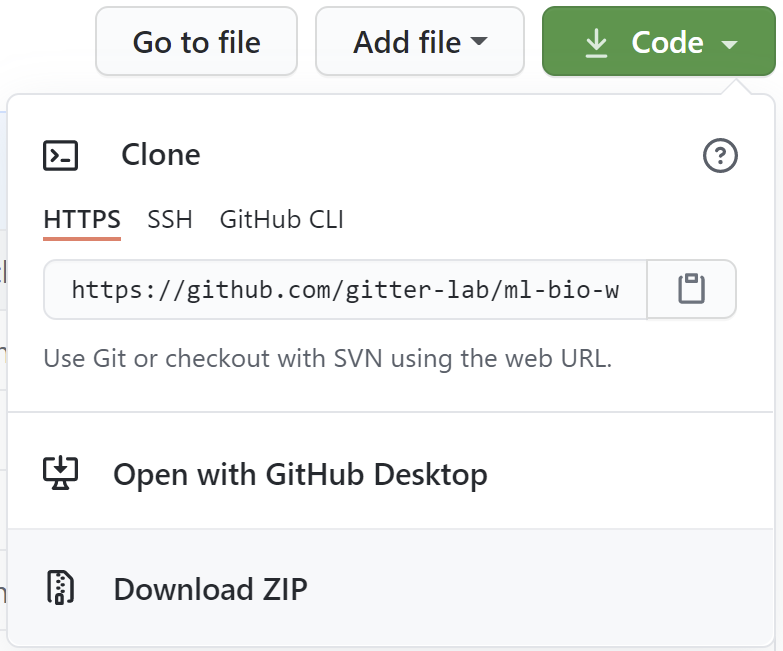The width and height of the screenshot is (783, 651).
Task: Click the Add file button label
Action: (x=407, y=42)
